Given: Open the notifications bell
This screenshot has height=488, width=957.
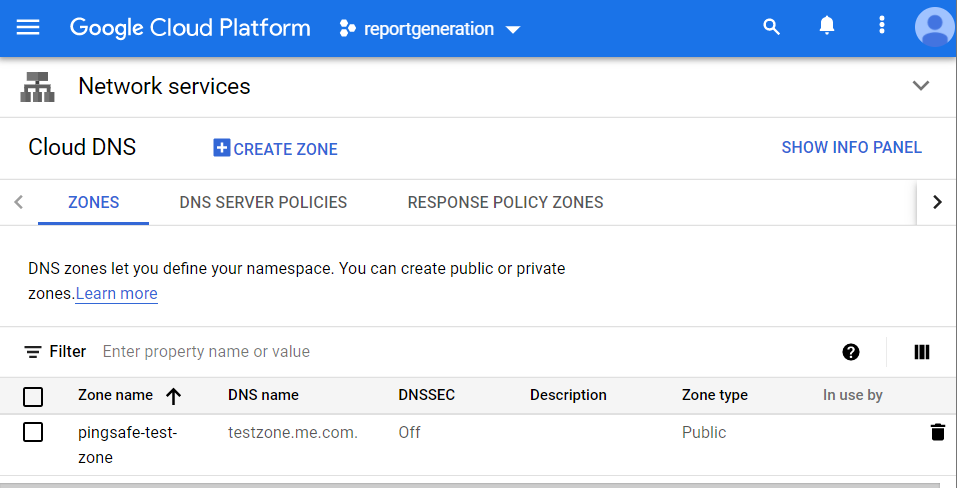Looking at the screenshot, I should pos(827,27).
